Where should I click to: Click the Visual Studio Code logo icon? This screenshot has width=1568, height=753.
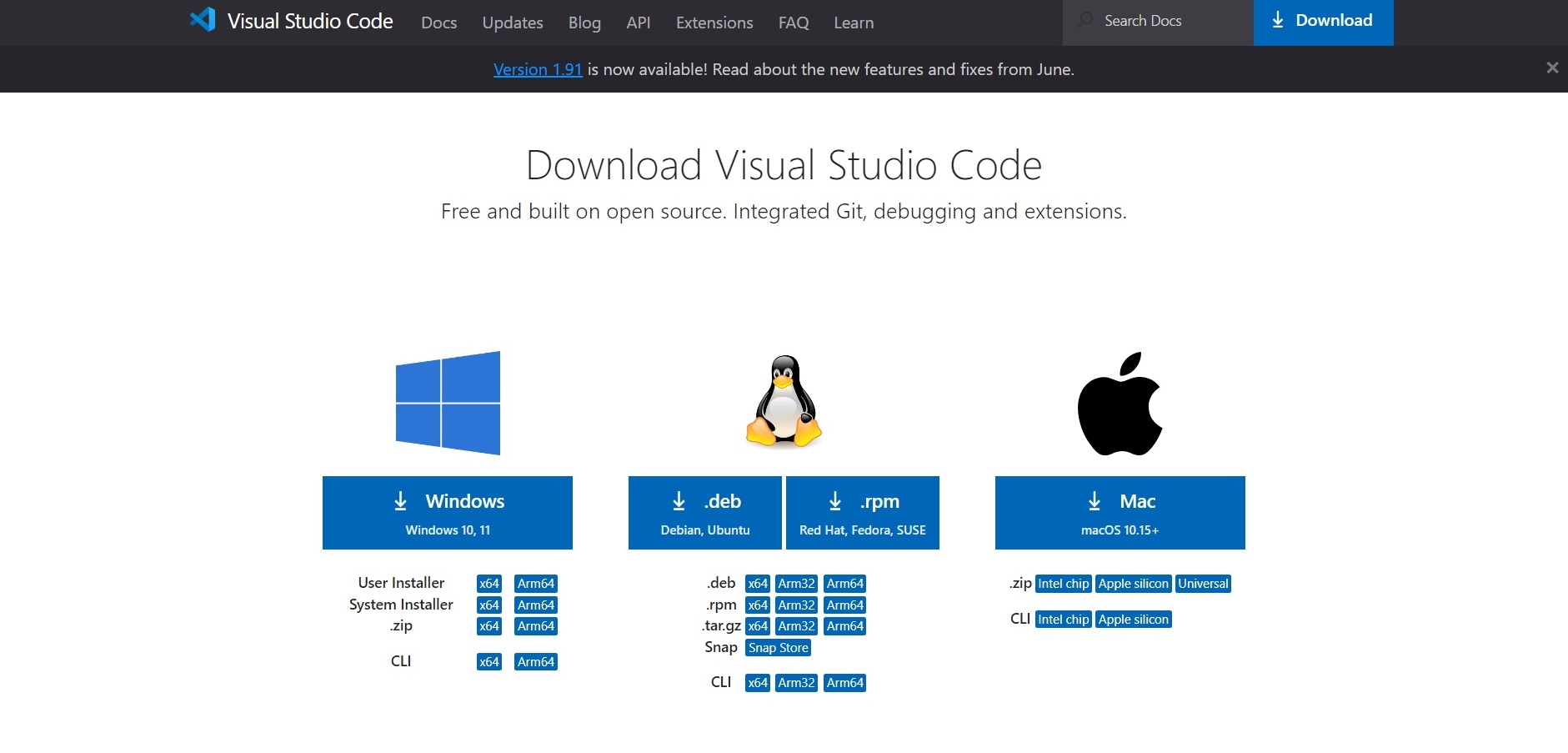203,19
